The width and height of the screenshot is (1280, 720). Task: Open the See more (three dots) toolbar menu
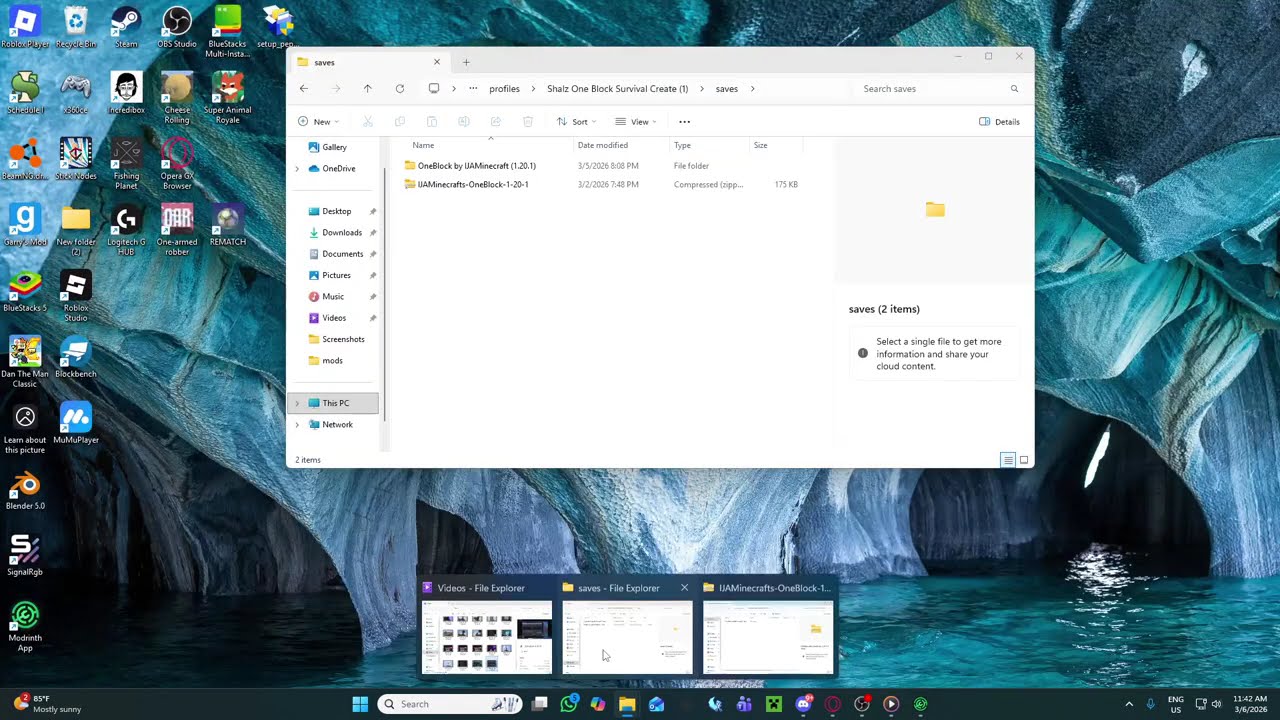(684, 122)
